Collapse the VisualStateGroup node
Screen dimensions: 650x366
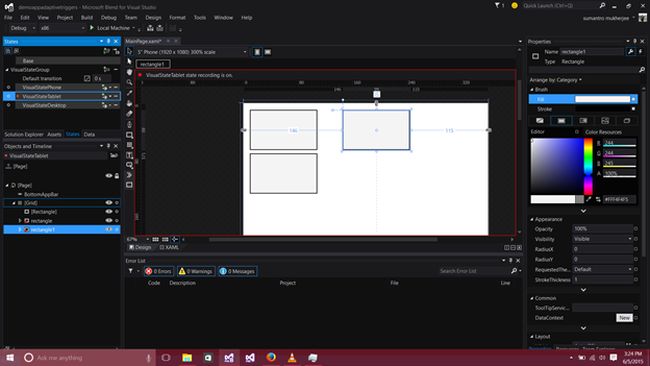click(x=7, y=70)
